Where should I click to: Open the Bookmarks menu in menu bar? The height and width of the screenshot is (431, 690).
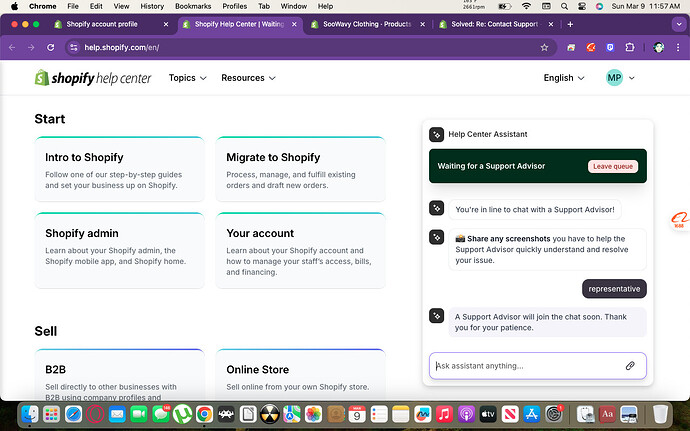tap(193, 6)
